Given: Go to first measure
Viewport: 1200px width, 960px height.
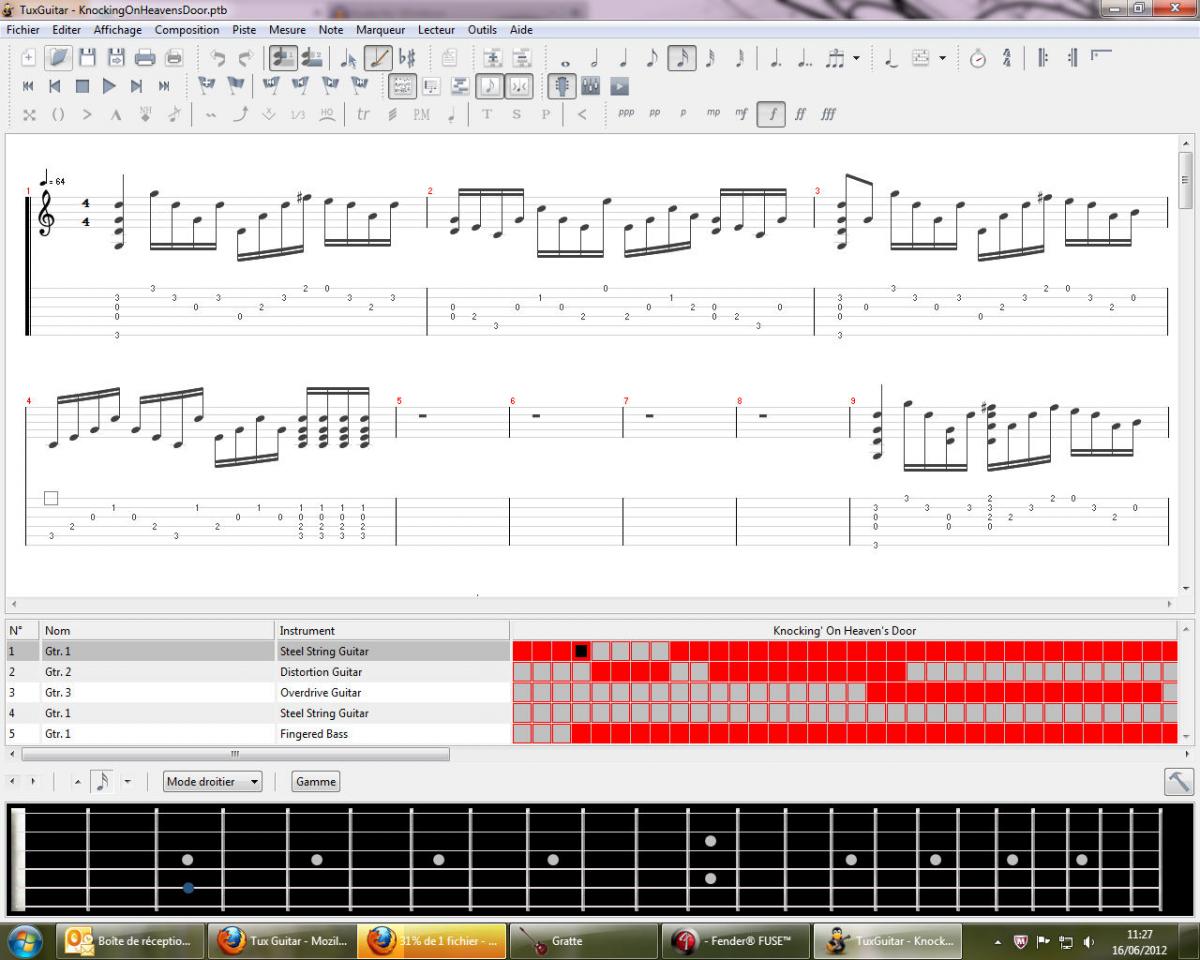Looking at the screenshot, I should pyautogui.click(x=29, y=86).
